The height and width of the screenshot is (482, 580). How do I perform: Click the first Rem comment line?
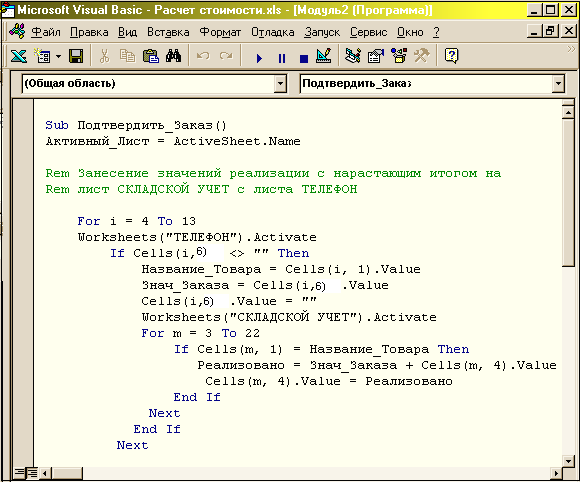[x=273, y=173]
